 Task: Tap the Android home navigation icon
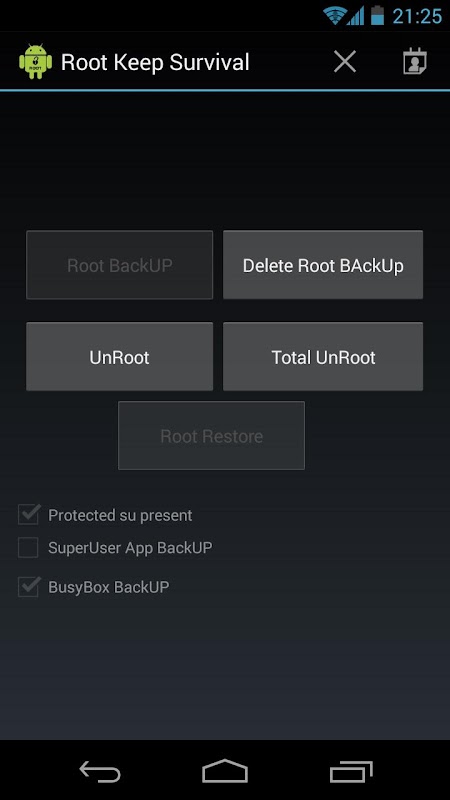pyautogui.click(x=225, y=771)
